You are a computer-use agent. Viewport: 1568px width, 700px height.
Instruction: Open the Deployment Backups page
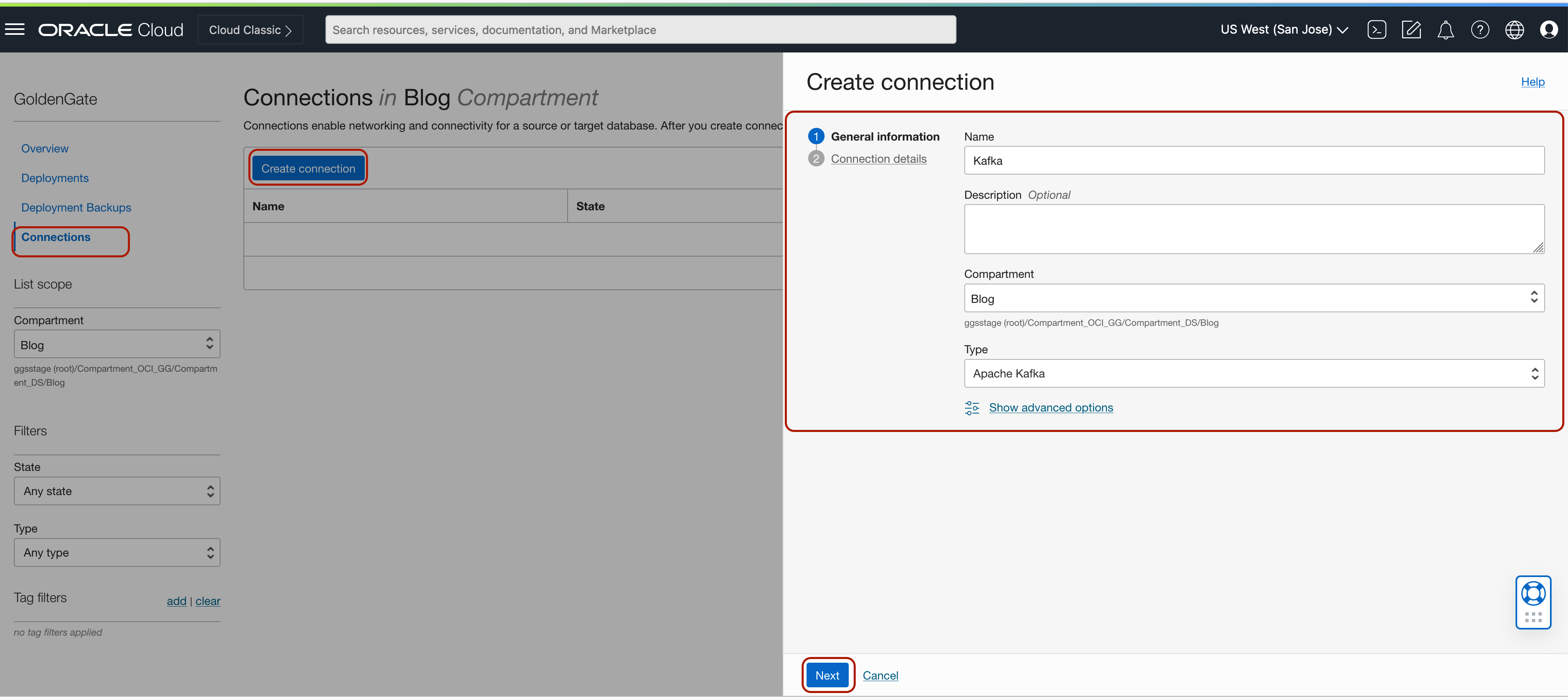click(x=75, y=207)
